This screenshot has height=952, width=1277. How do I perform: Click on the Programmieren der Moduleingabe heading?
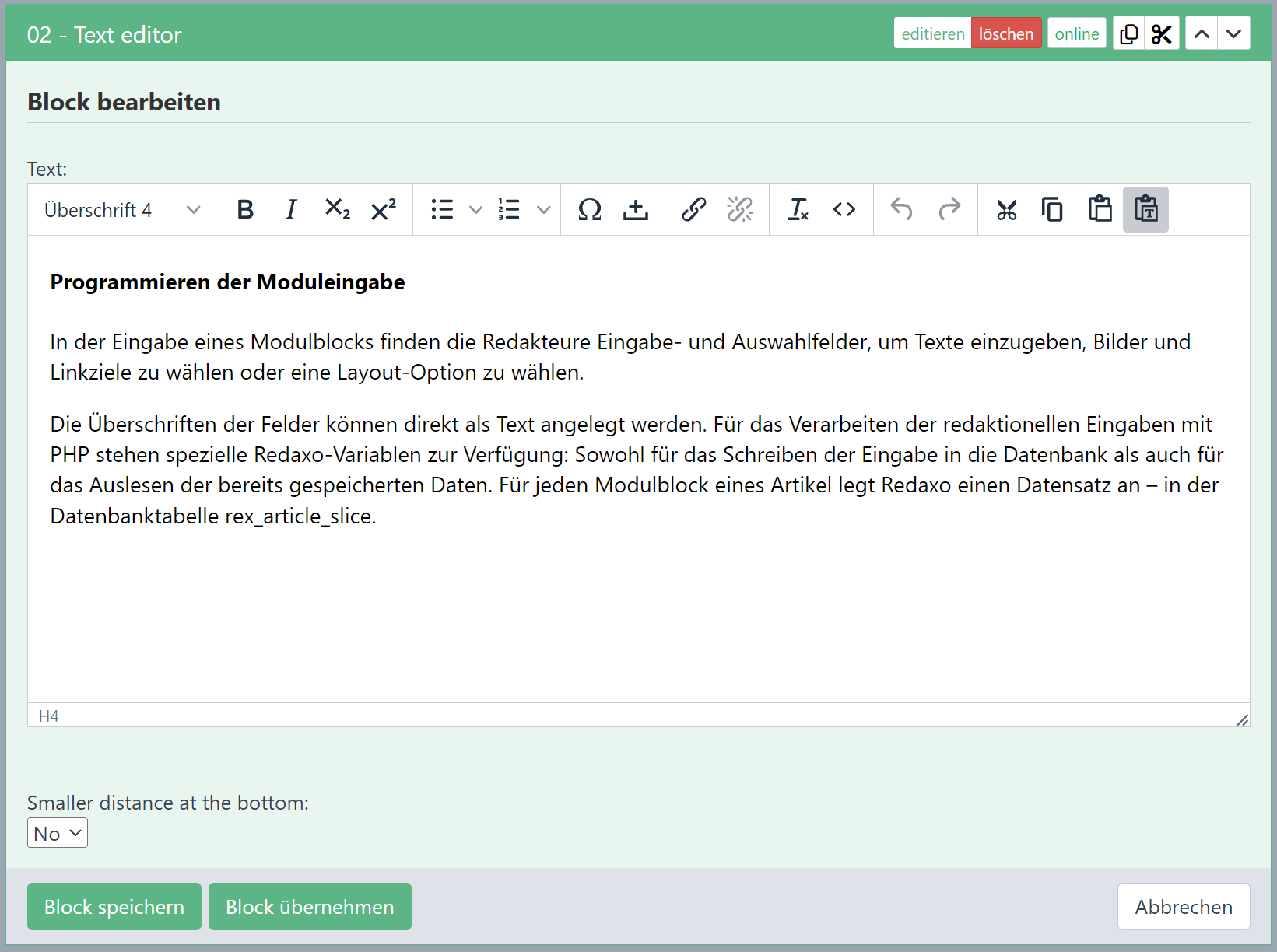[x=227, y=282]
